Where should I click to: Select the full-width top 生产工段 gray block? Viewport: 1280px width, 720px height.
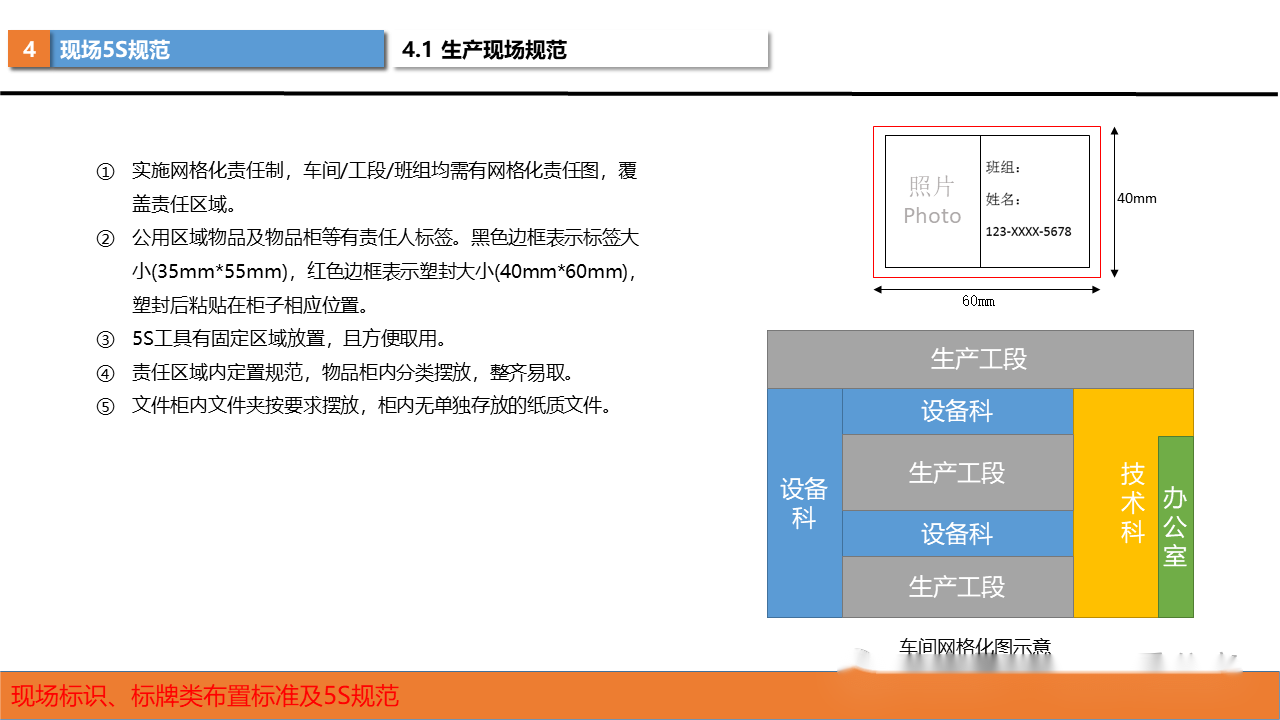point(980,359)
